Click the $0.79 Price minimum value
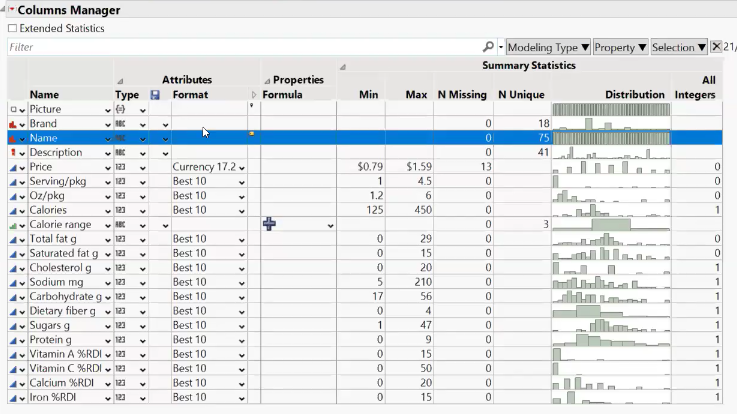Screen dimensions: 737x414 point(370,167)
